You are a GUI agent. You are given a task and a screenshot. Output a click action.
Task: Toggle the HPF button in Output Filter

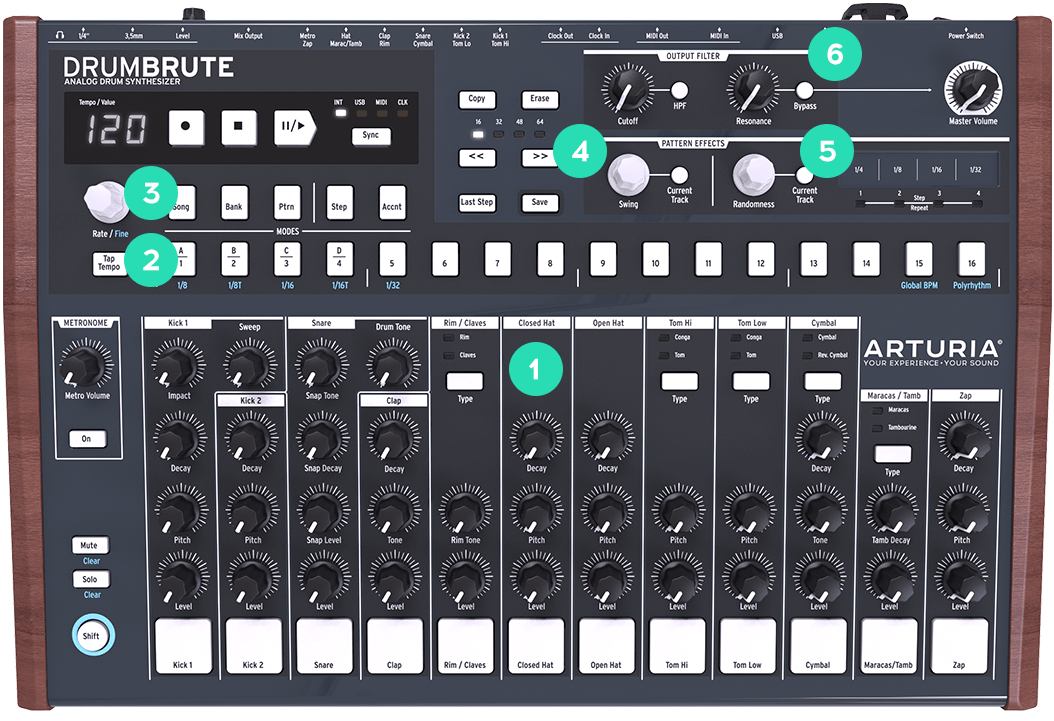(x=680, y=90)
